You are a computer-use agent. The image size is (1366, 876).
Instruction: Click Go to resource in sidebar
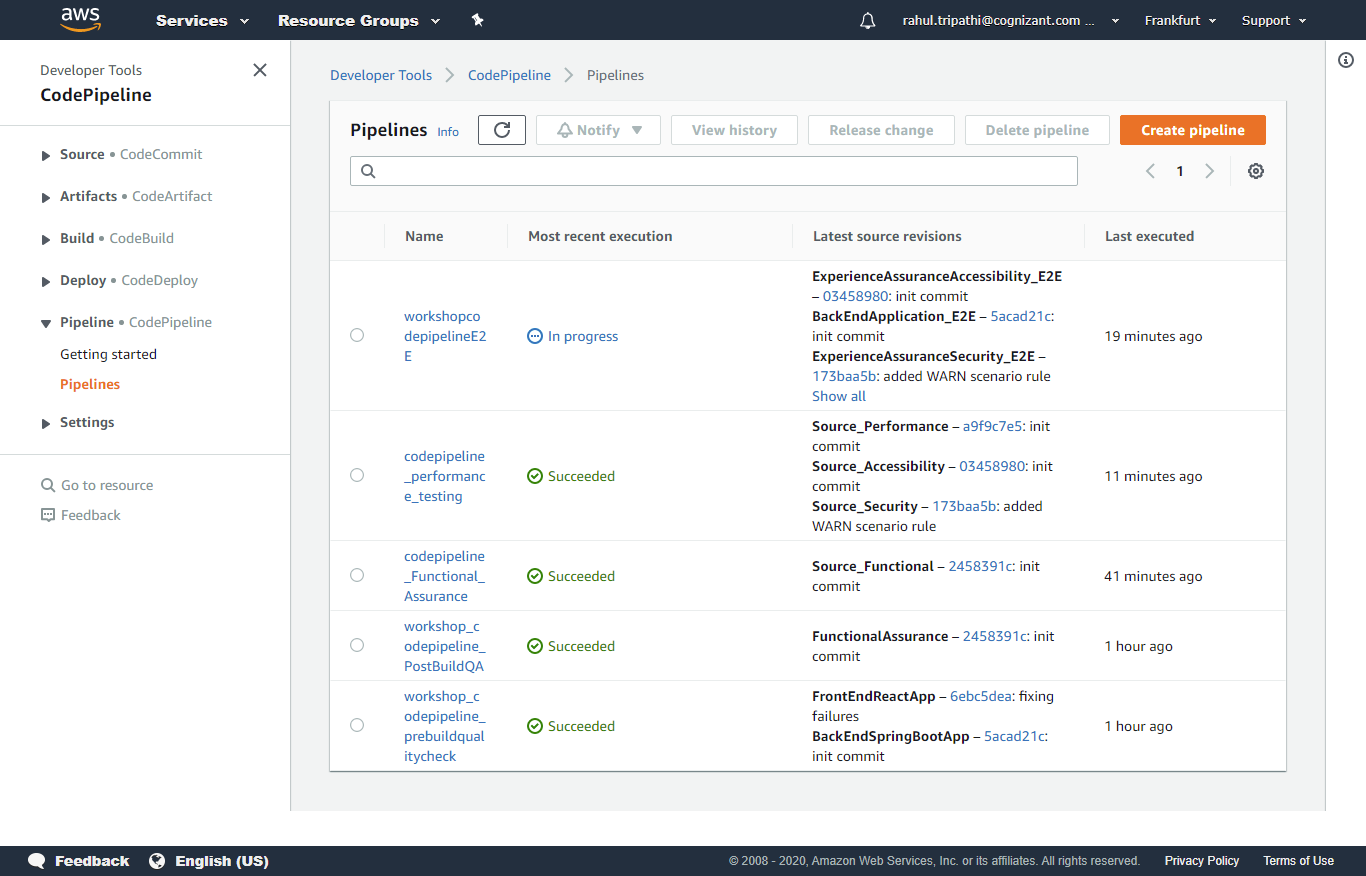point(107,485)
